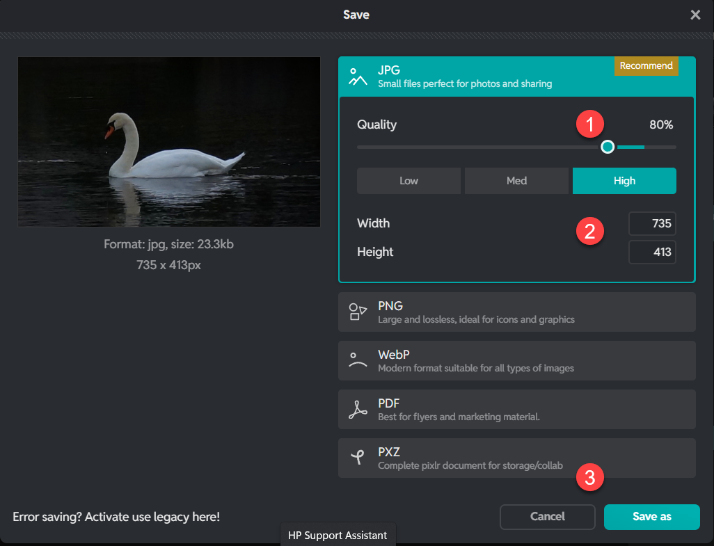Close the Save dialog with X
The image size is (714, 546).
click(x=695, y=15)
